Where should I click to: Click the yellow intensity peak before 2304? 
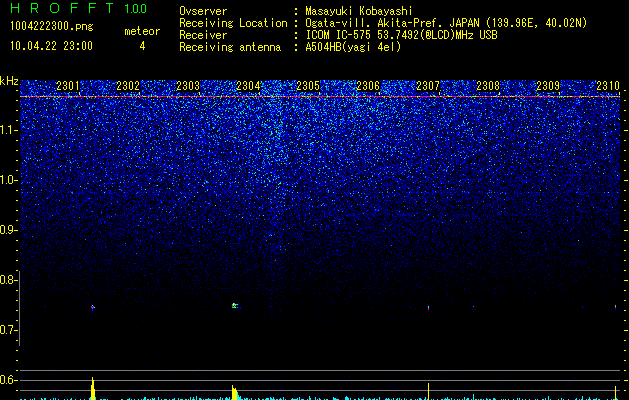(234, 392)
